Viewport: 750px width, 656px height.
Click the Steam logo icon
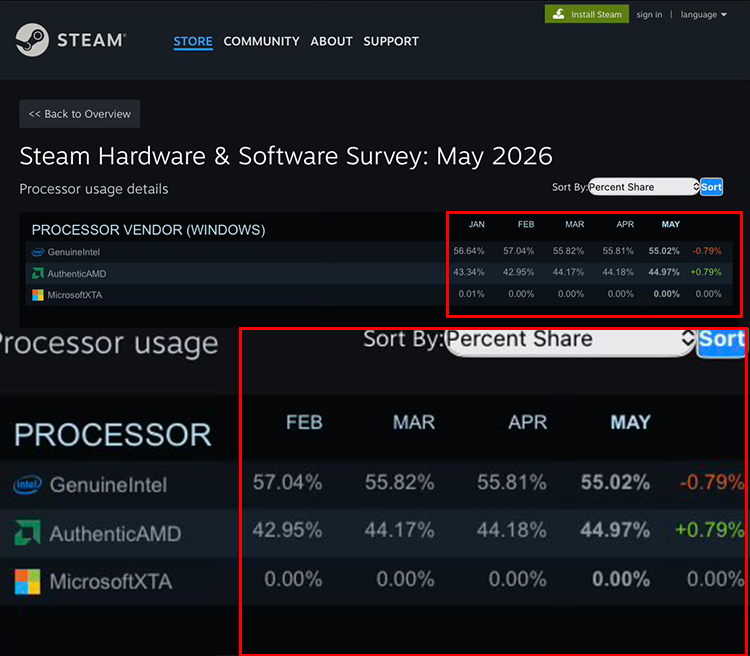pos(32,40)
